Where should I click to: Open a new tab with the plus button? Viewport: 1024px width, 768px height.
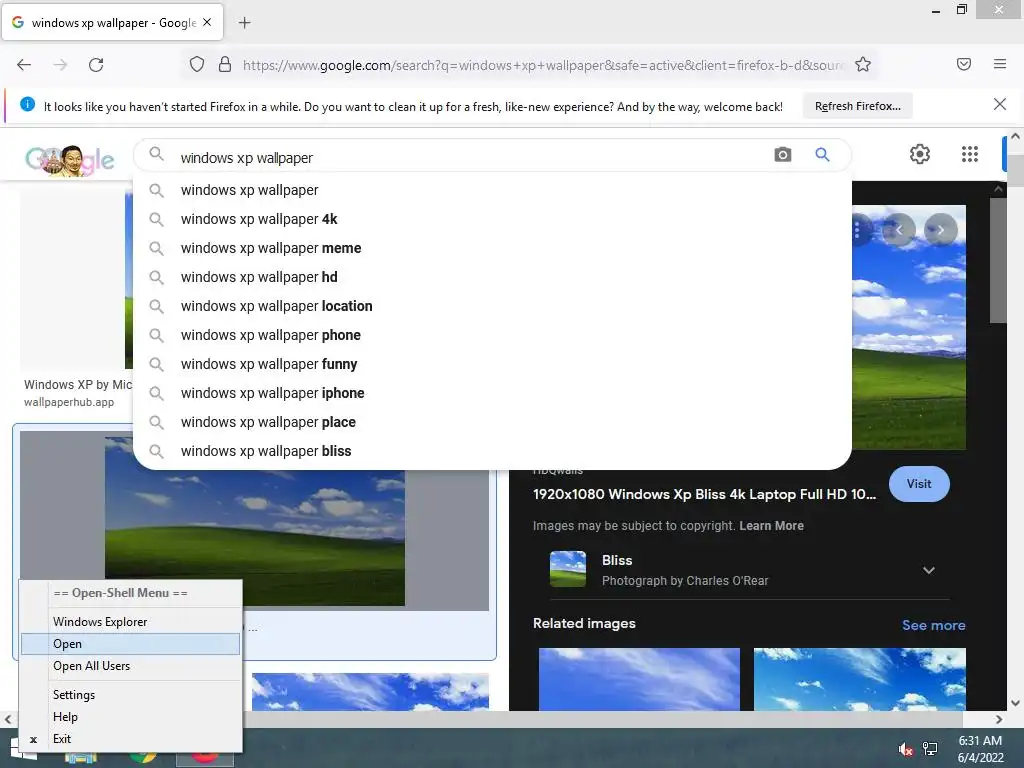(x=244, y=23)
